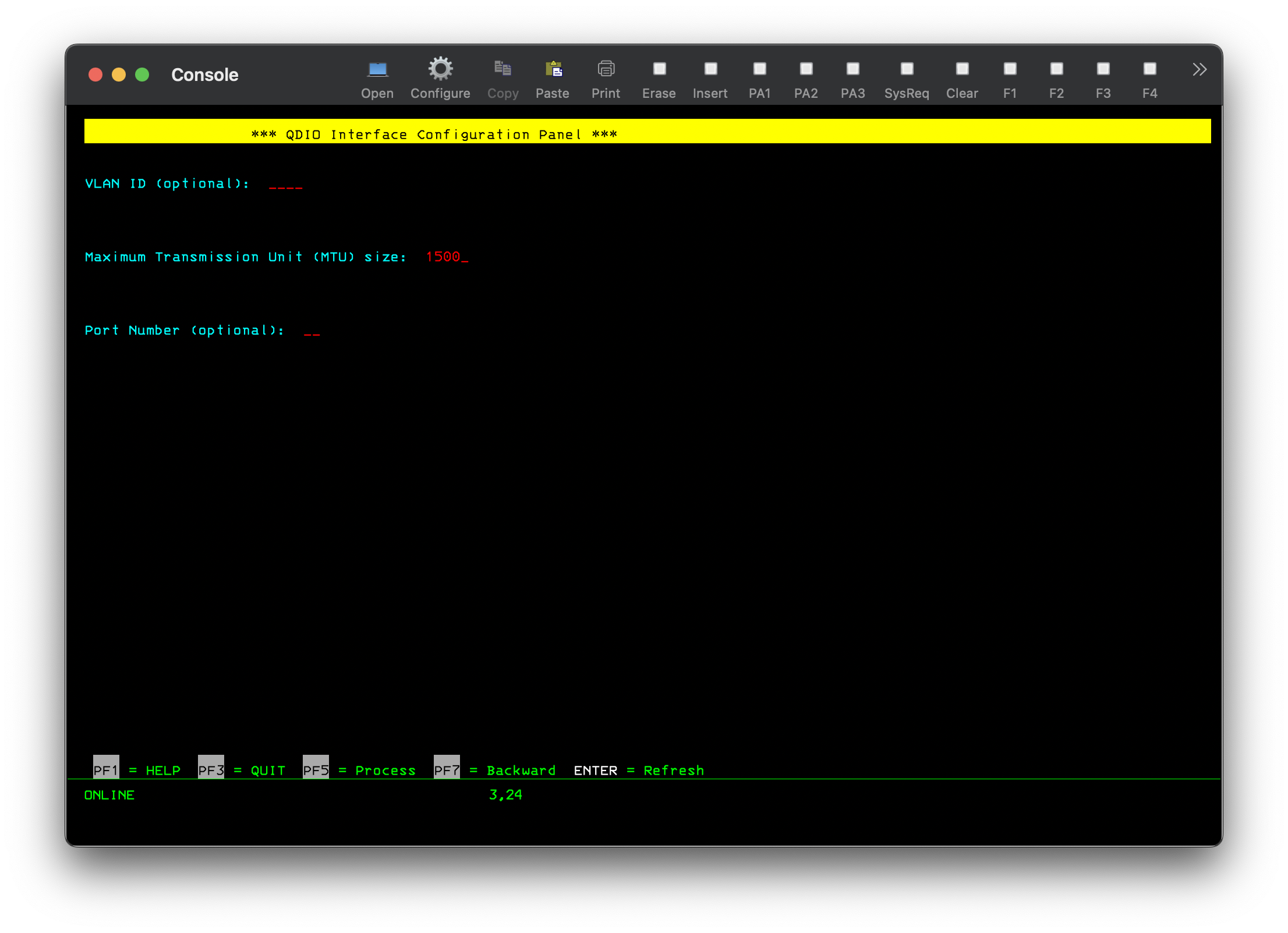Click the ENTER = Refresh label
This screenshot has height=933, width=1288.
[639, 771]
